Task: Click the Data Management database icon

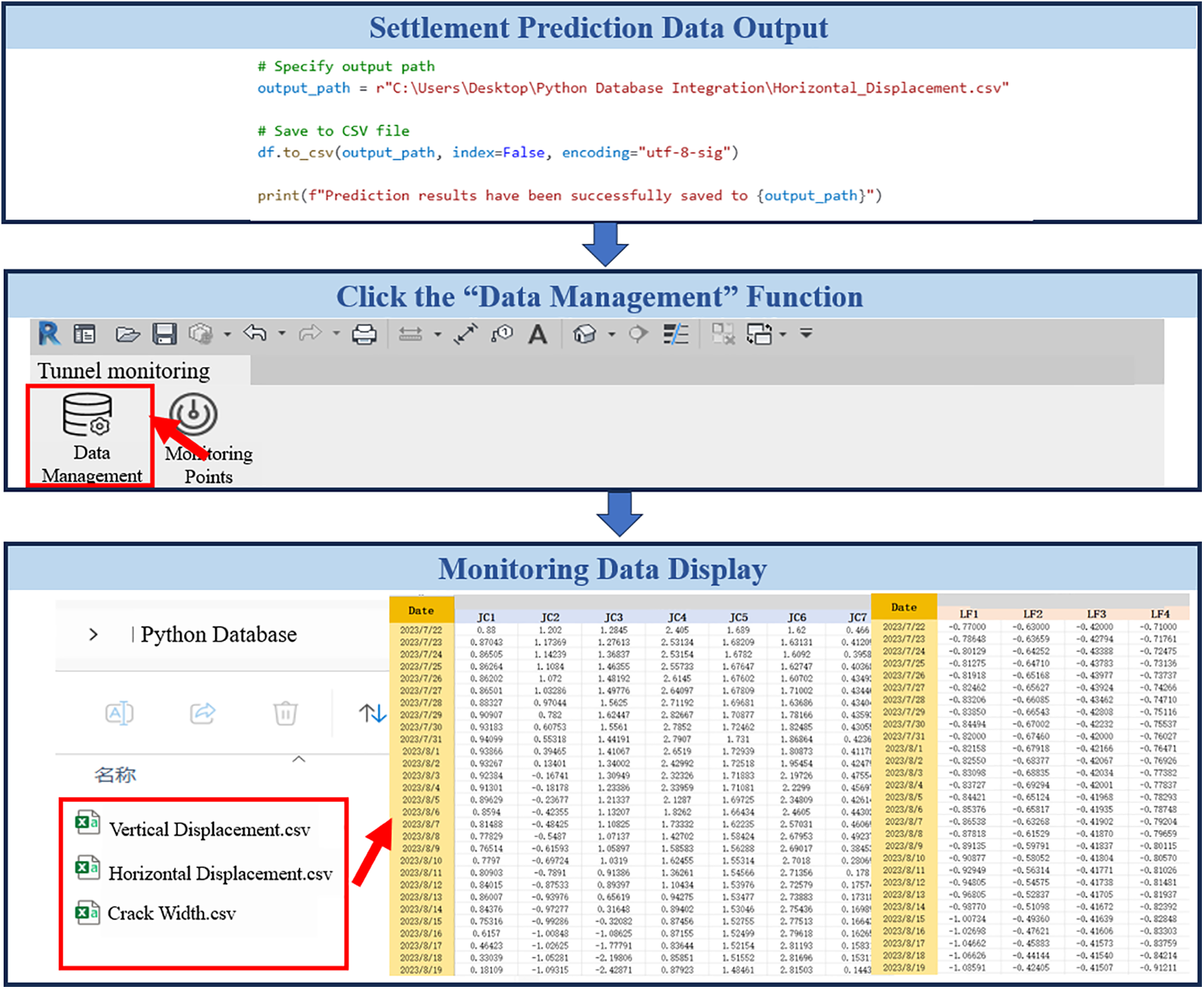Action: [88, 416]
